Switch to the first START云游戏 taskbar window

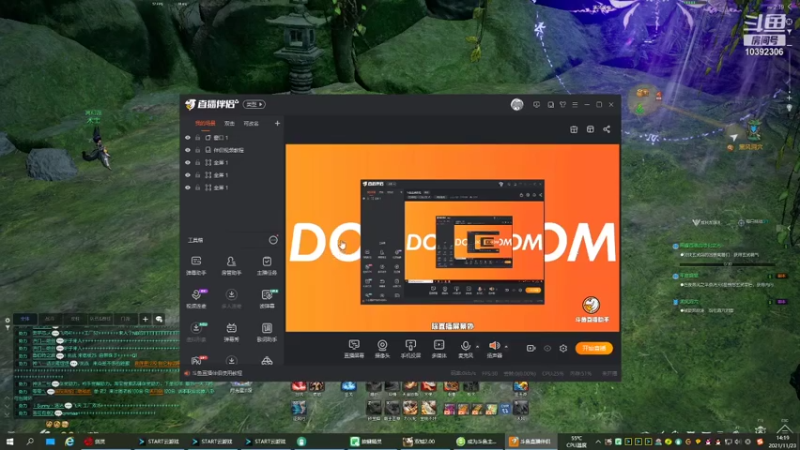[x=161, y=441]
